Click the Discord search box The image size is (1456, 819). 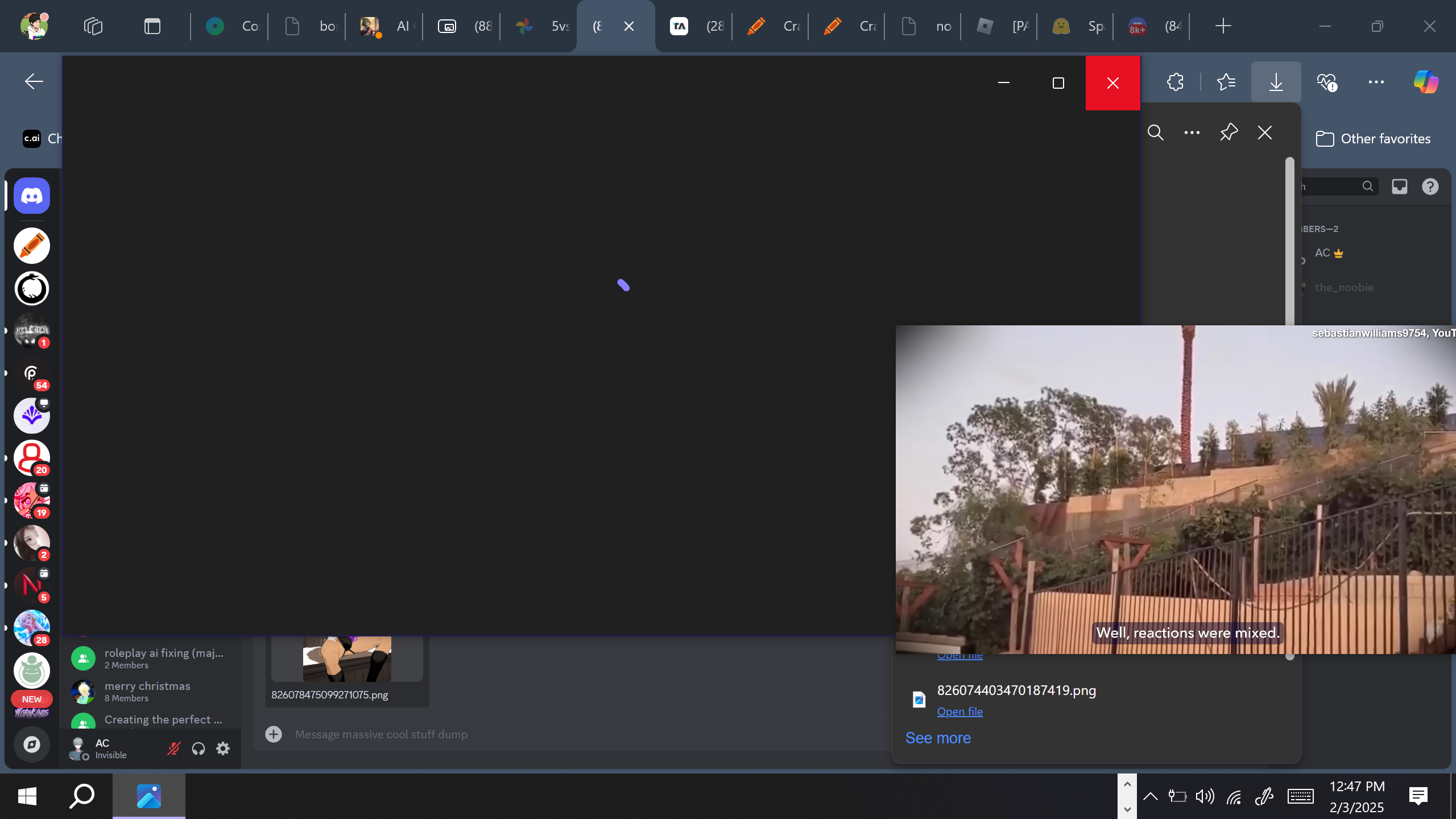[x=1339, y=187]
